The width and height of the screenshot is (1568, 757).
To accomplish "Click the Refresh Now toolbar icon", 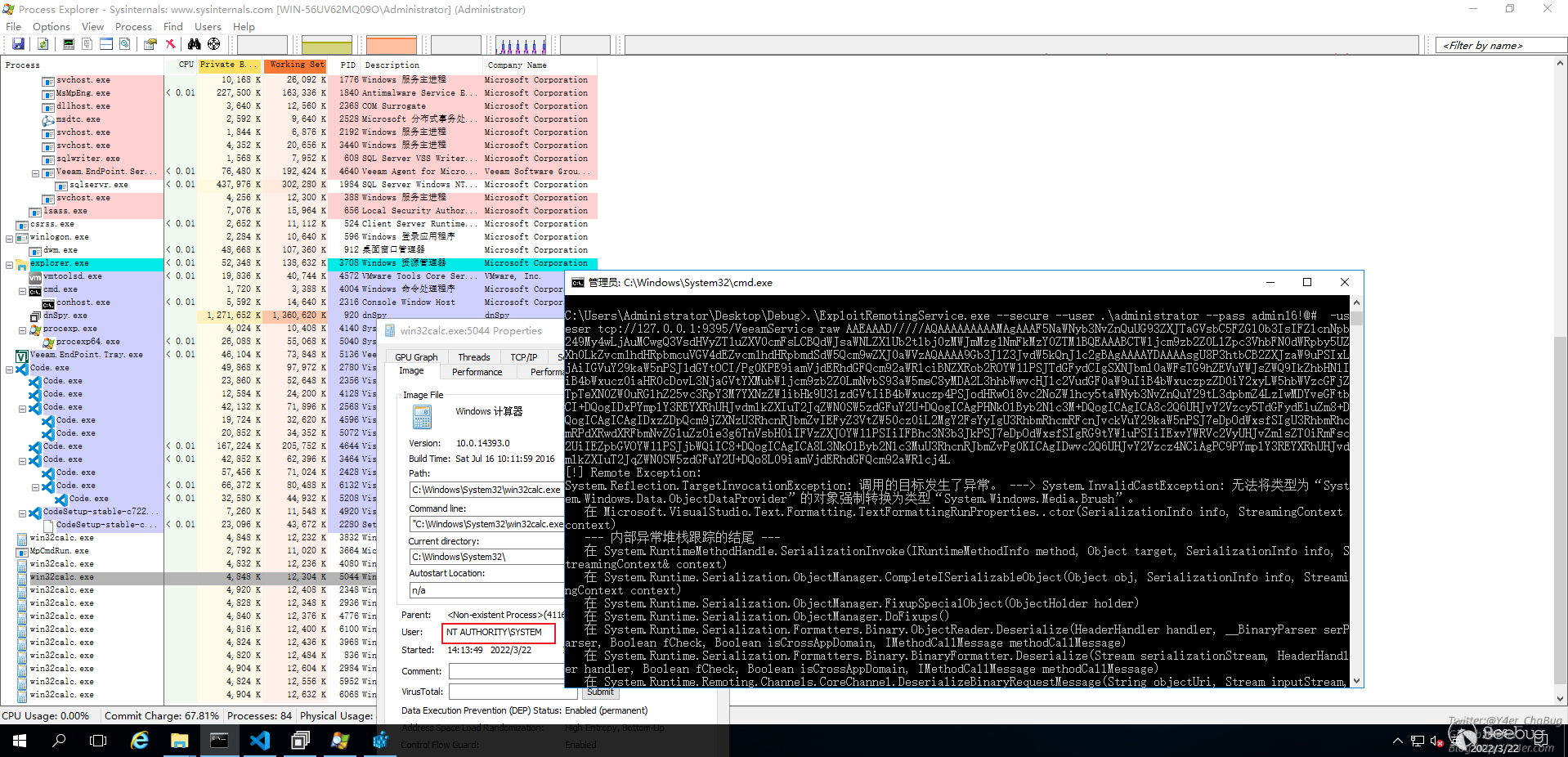I will coord(43,44).
